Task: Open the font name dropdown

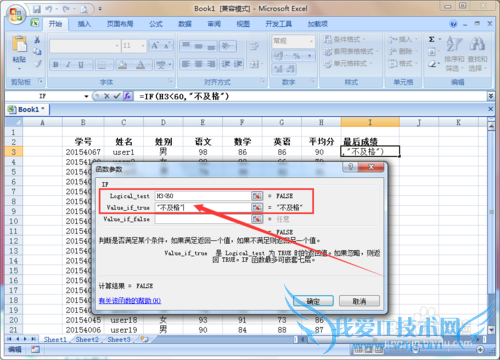Action: (x=117, y=46)
